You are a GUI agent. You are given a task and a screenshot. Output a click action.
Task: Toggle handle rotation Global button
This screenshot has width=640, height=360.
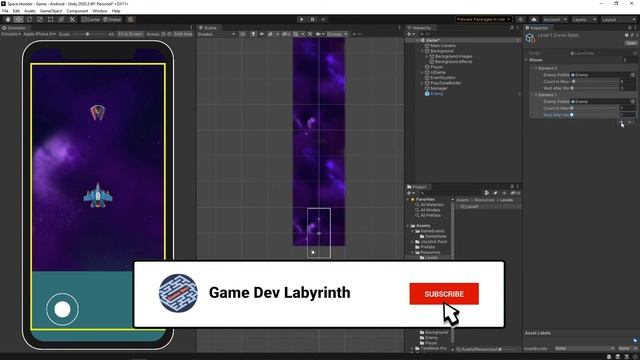112,20
